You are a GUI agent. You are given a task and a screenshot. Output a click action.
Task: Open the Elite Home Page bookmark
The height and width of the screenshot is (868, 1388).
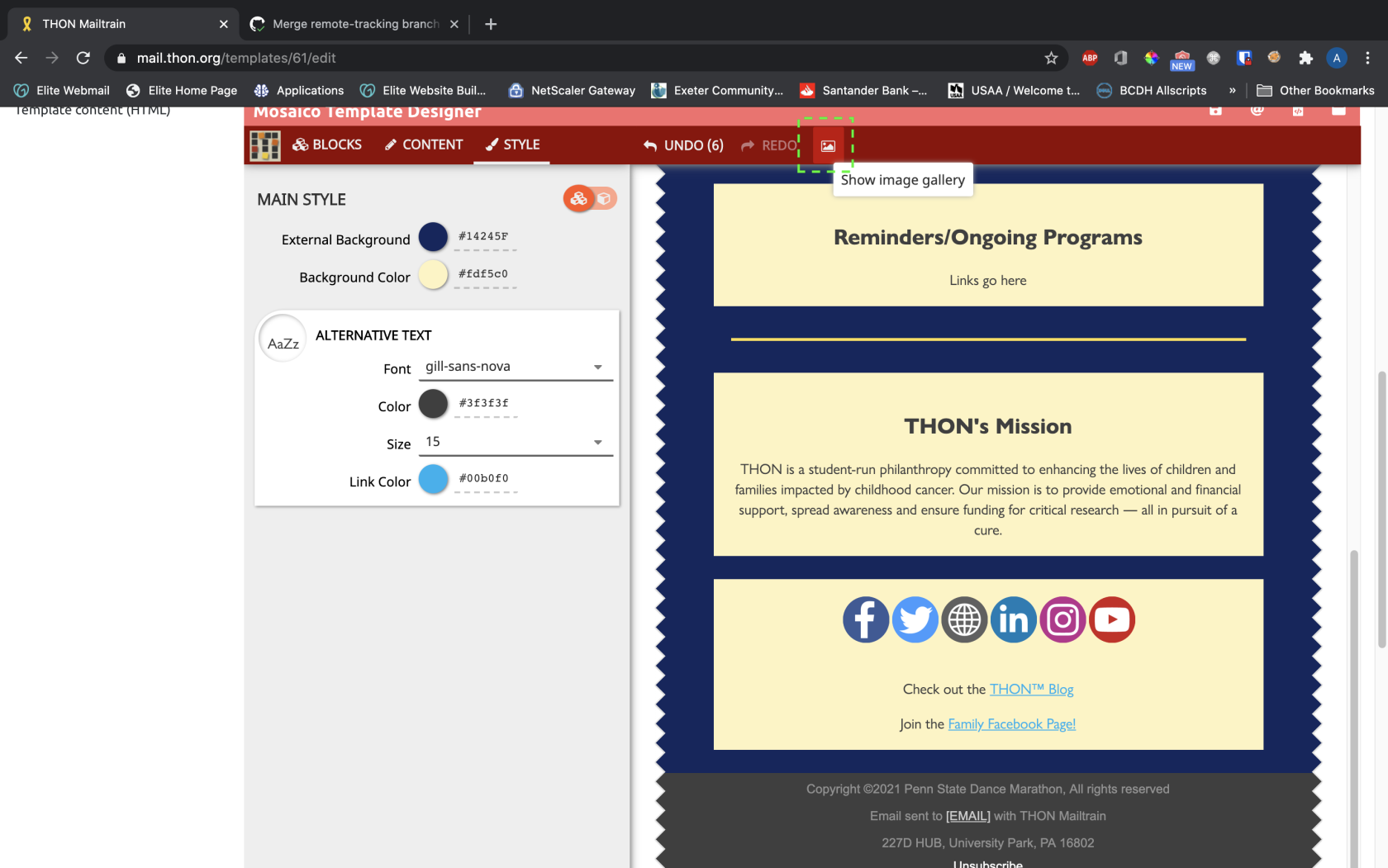(x=182, y=91)
